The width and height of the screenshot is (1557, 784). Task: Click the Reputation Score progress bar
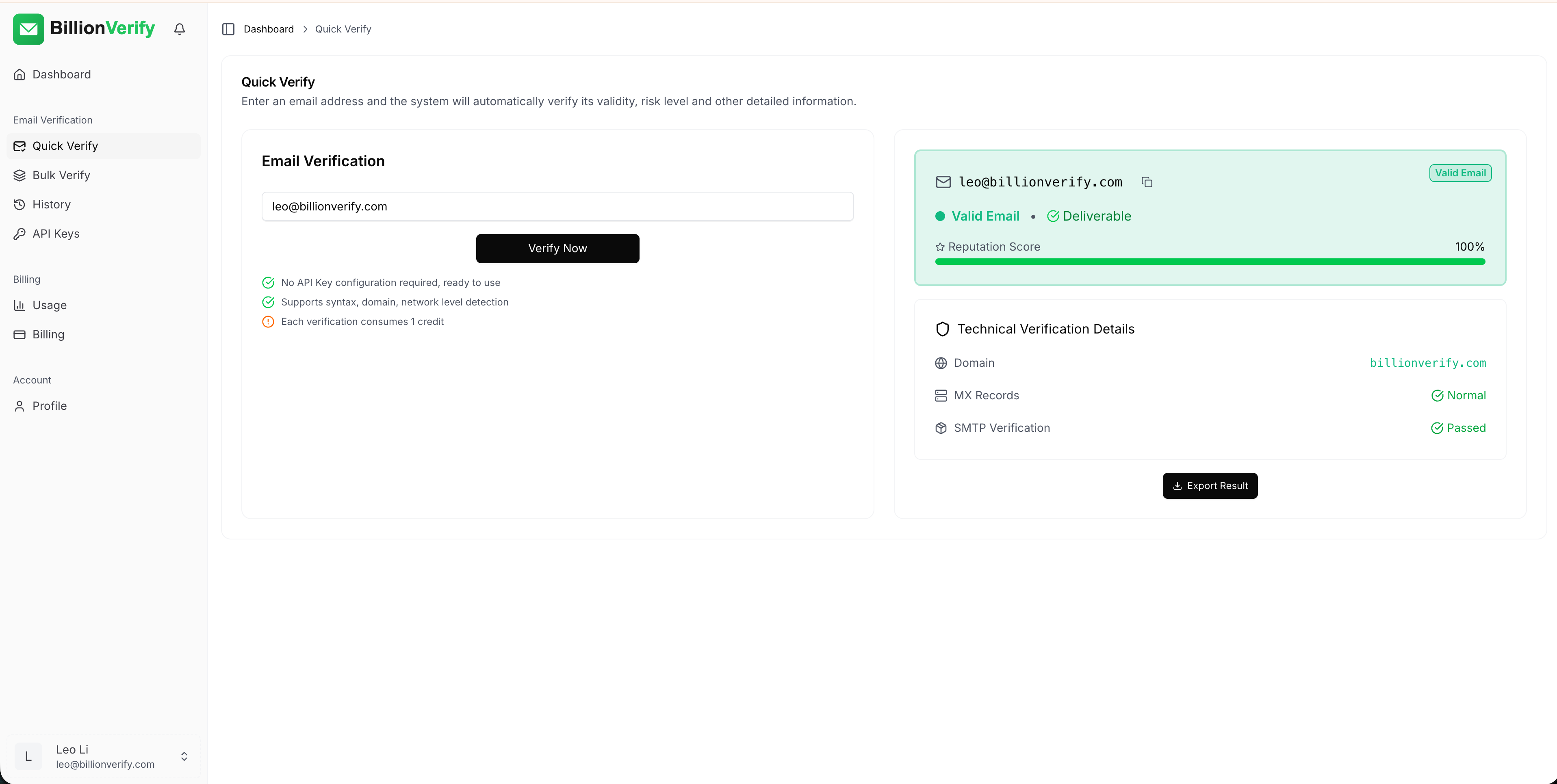click(1210, 262)
